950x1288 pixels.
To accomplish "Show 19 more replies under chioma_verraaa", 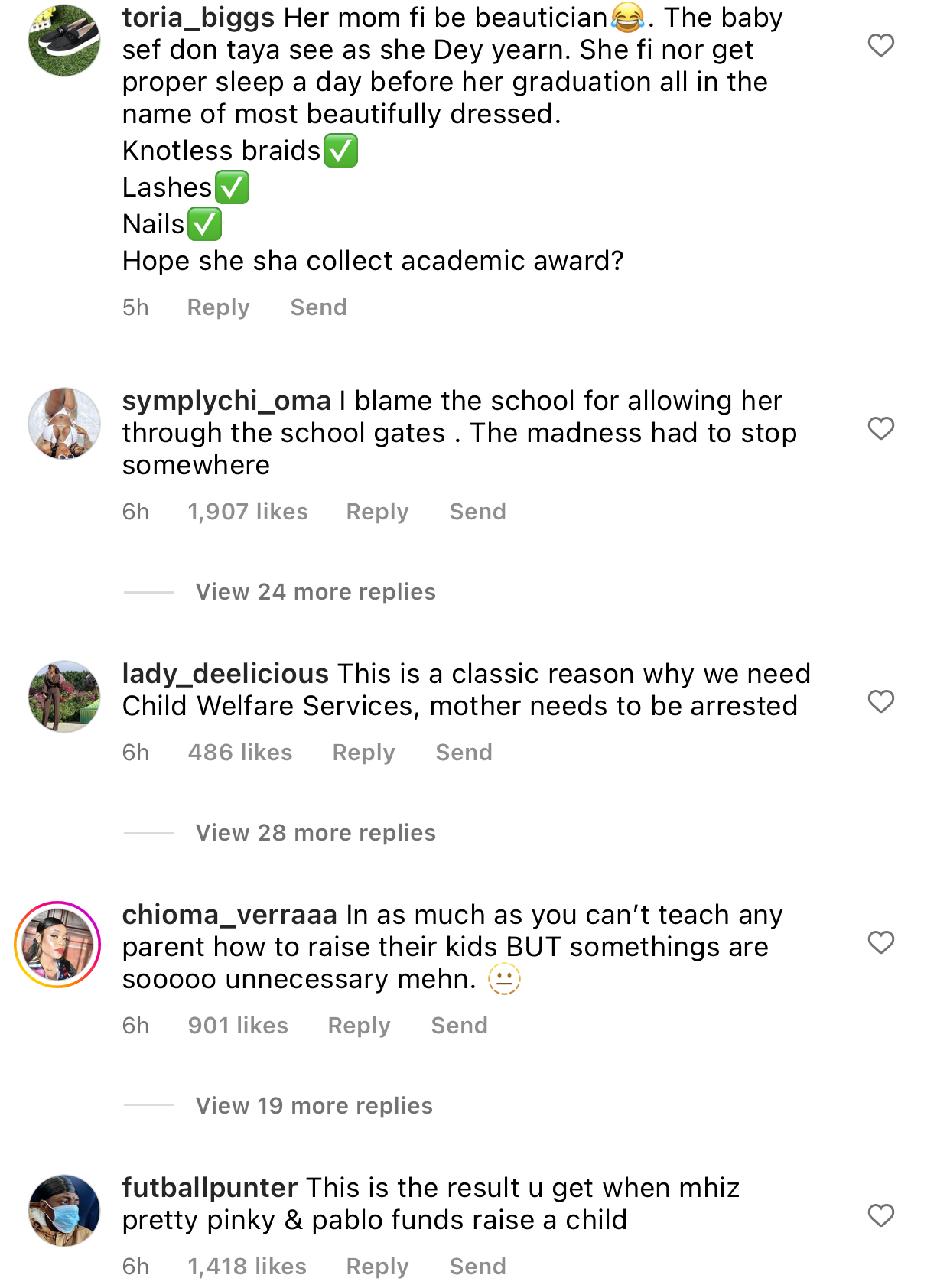I will click(x=314, y=1106).
